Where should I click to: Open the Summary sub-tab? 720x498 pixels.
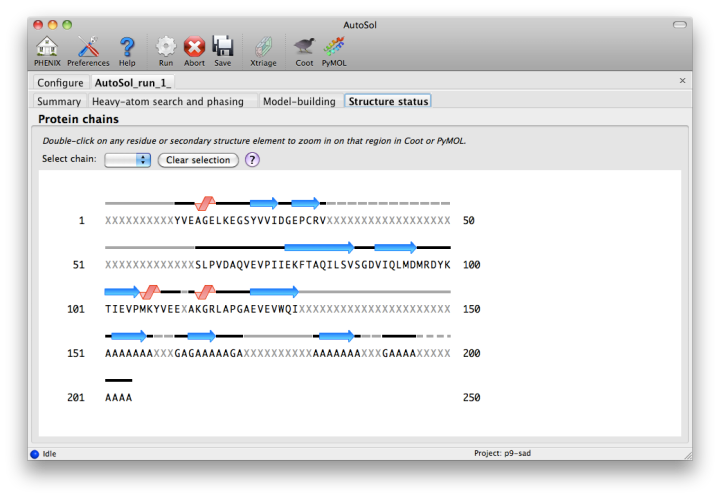(59, 102)
